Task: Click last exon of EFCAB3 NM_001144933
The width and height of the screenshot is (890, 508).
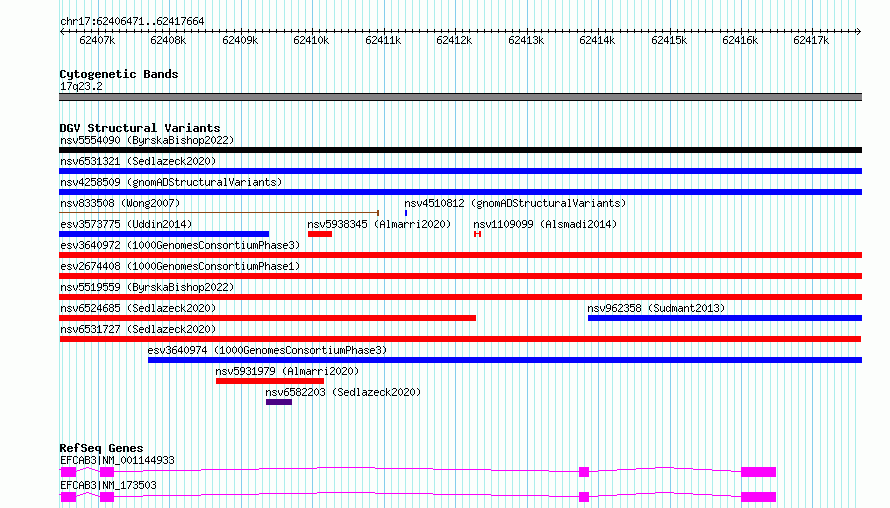Action: point(758,472)
